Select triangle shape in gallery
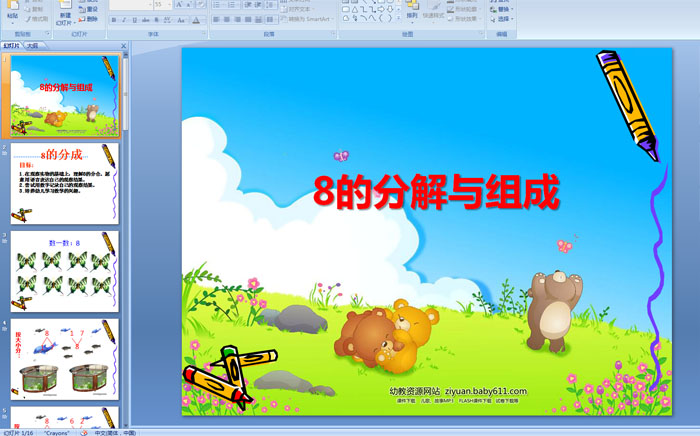The image size is (700, 436). [354, 9]
